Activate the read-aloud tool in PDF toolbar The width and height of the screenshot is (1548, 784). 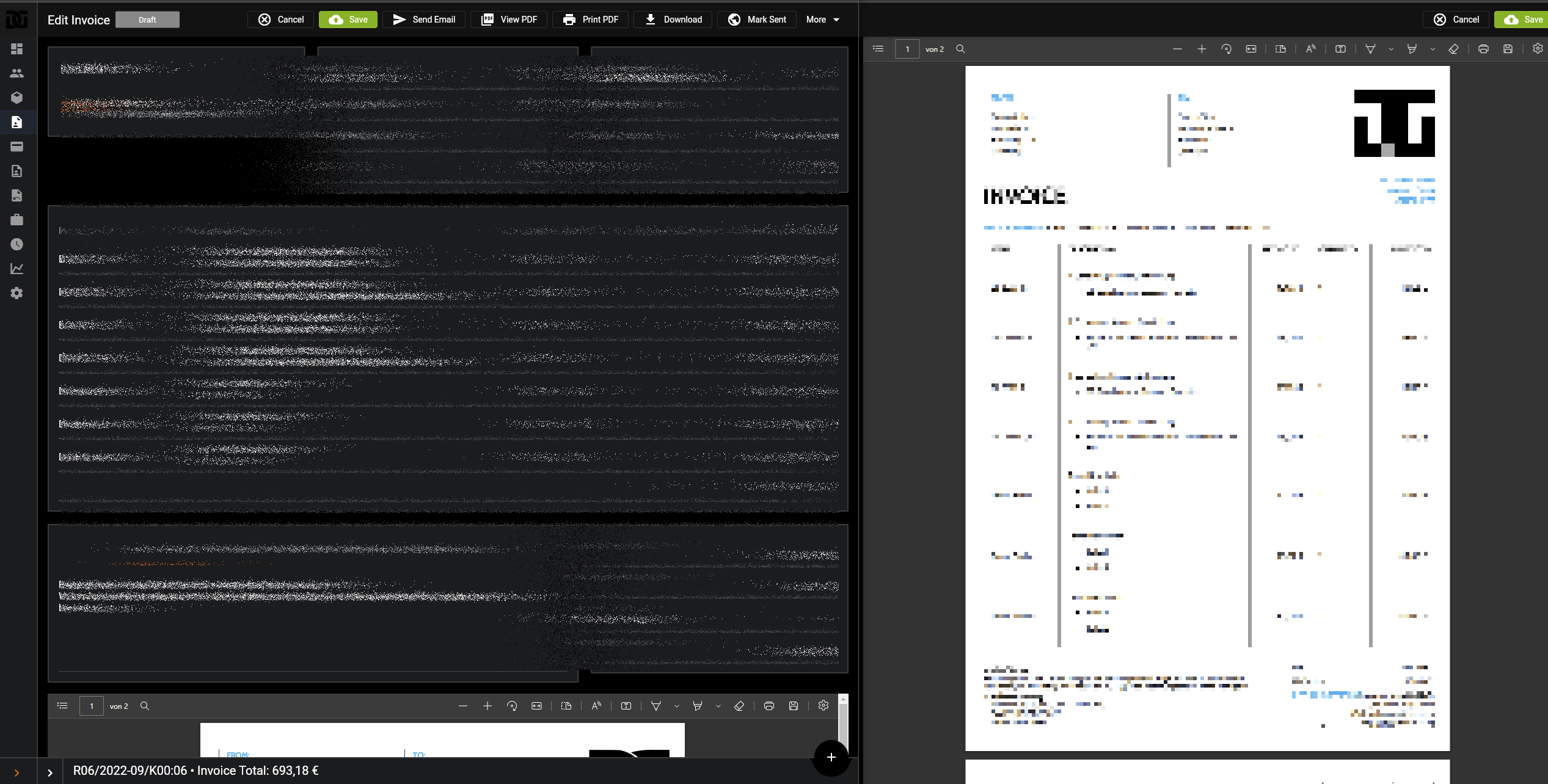pos(1310,49)
